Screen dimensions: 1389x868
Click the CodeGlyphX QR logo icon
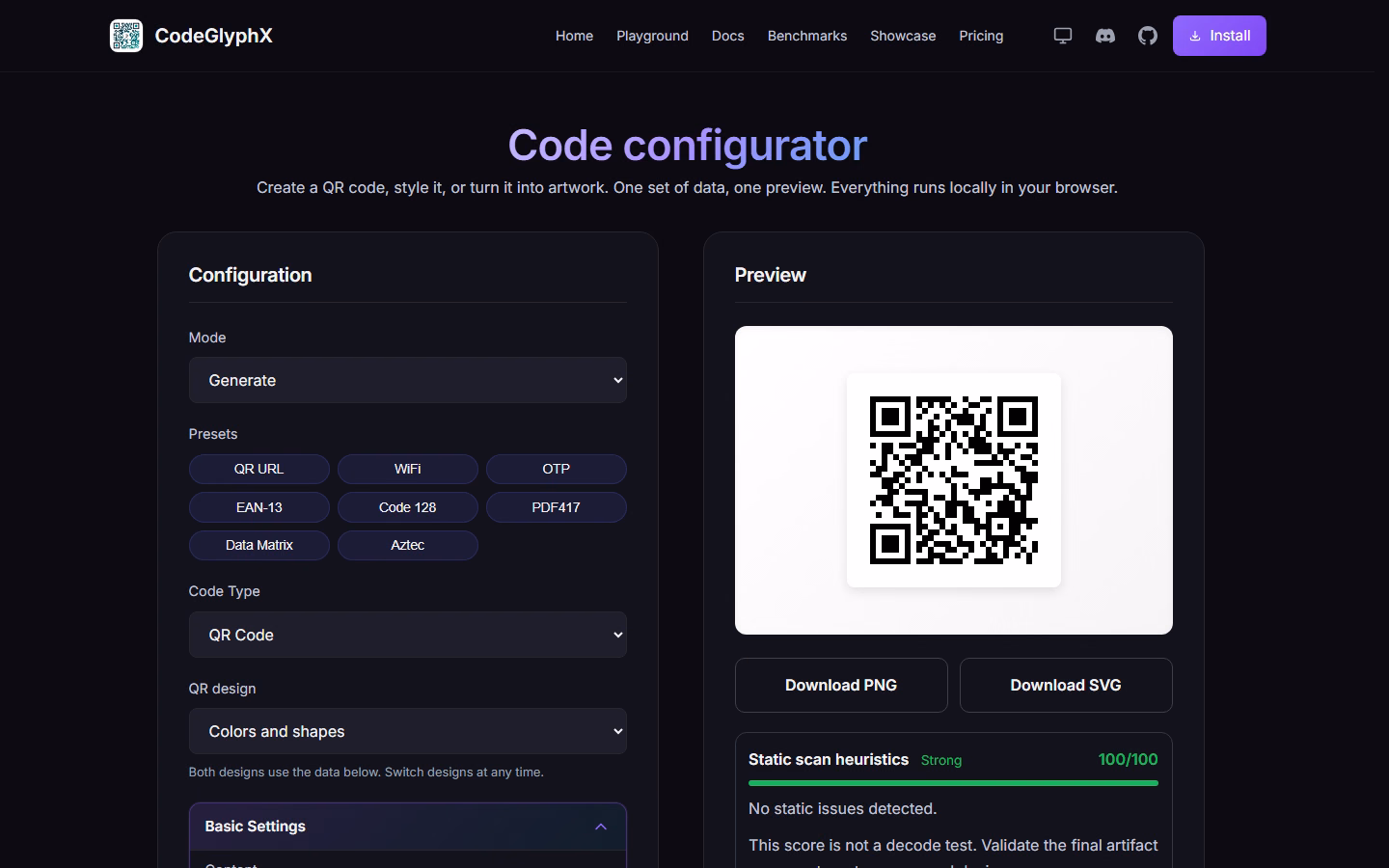click(126, 36)
